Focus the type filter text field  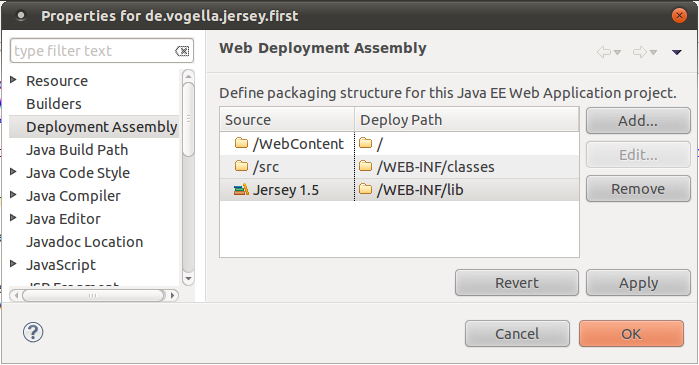[x=91, y=51]
